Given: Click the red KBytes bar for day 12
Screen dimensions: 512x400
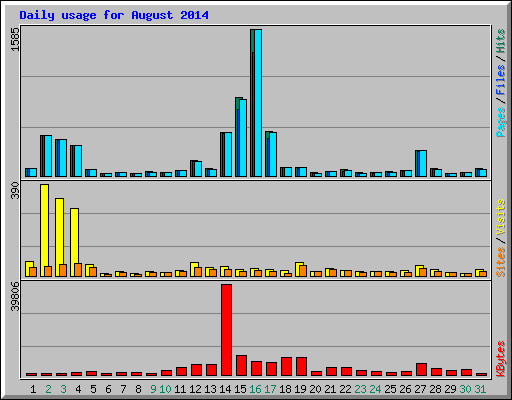Looking at the screenshot, I should coord(196,370).
